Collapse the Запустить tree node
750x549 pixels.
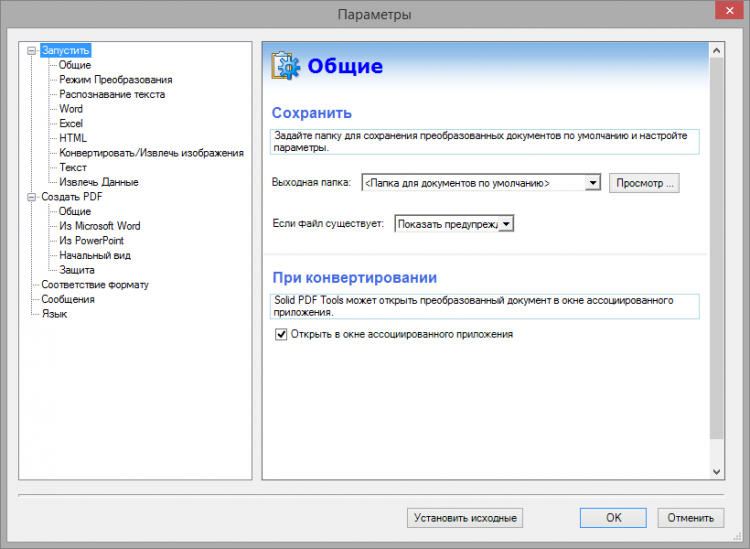(33, 50)
